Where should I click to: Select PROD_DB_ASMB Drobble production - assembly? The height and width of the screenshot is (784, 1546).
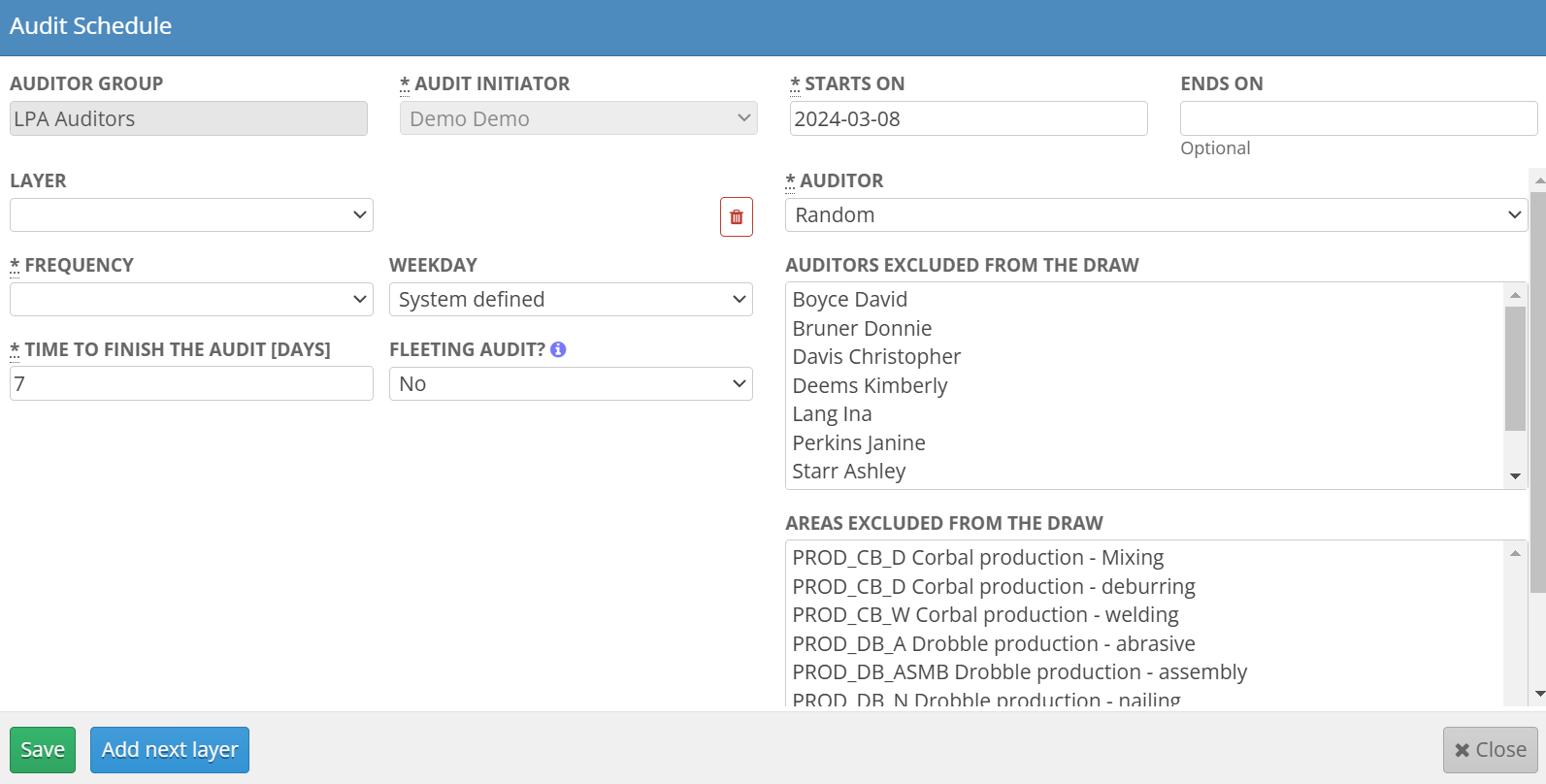1019,672
